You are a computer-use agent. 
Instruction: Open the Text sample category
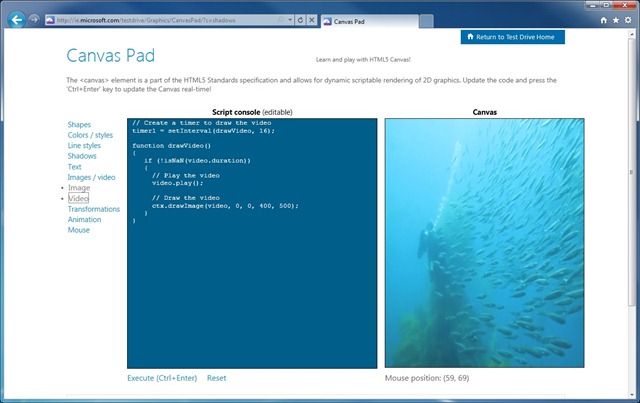[x=74, y=167]
